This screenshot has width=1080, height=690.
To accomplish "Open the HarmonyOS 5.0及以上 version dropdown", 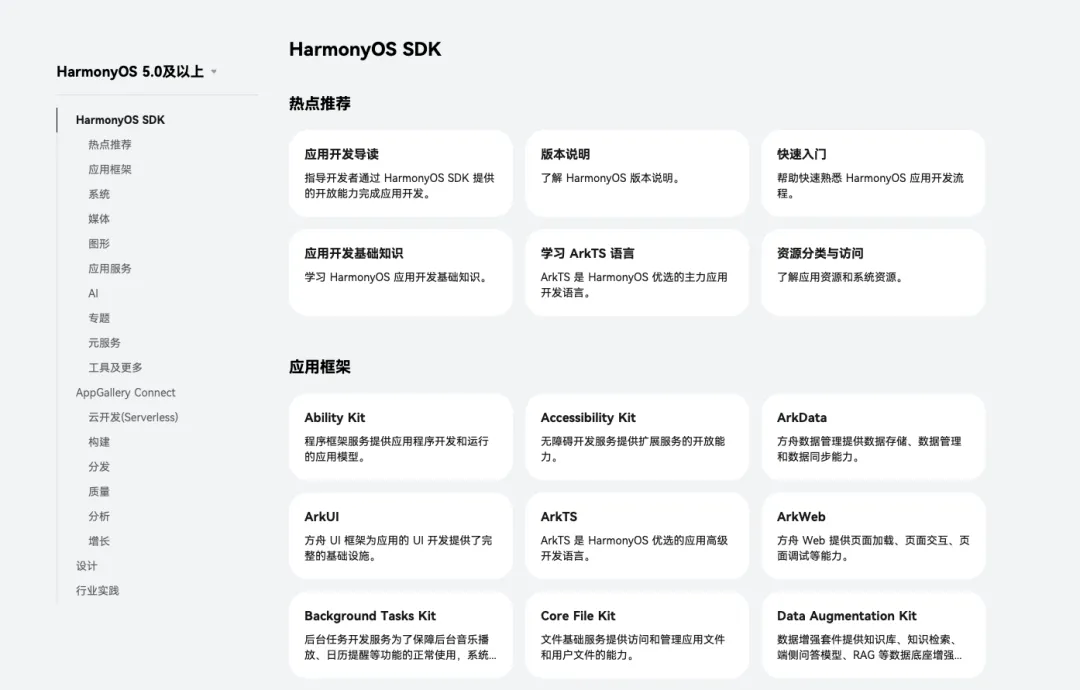I will coord(136,72).
